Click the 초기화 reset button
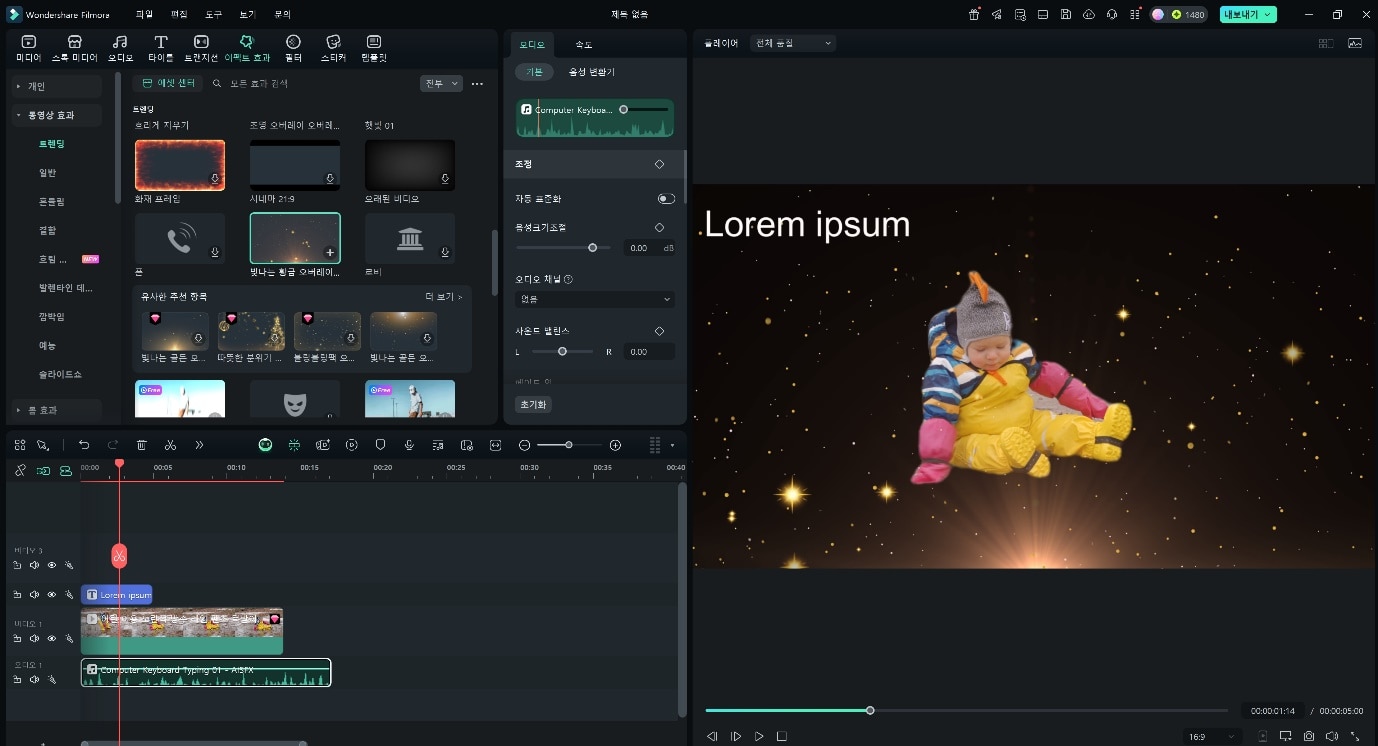This screenshot has height=746, width=1378. click(535, 404)
